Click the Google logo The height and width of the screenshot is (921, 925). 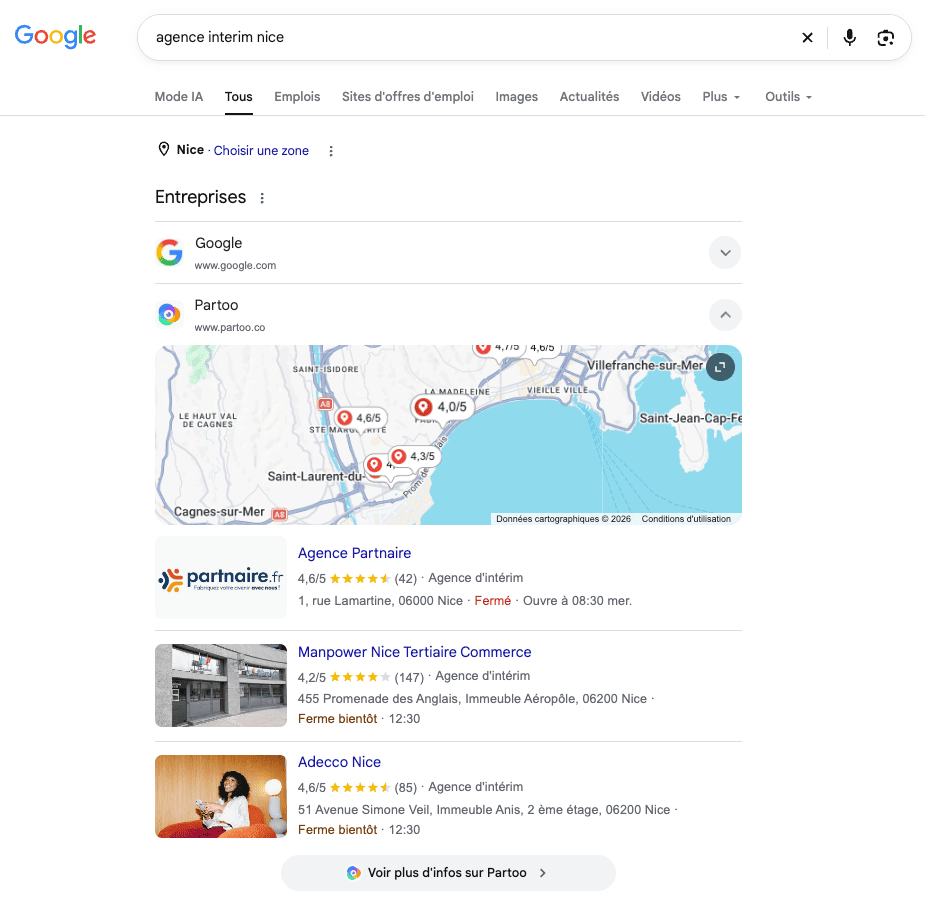pyautogui.click(x=55, y=36)
